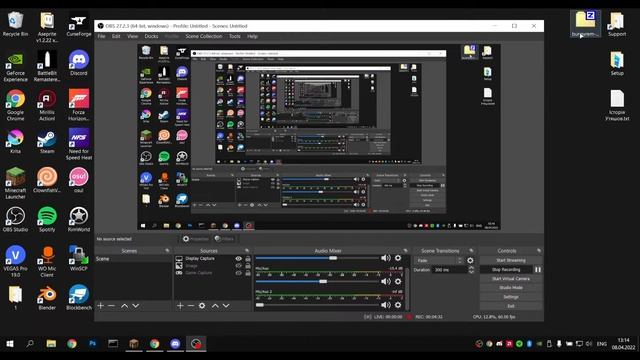Screen dimensions: 640x360
Task: Open the OBS Studio desktop shortcut
Action: click(15, 219)
